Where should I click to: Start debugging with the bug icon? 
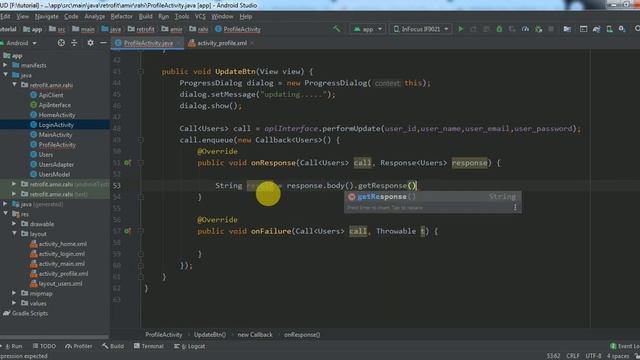499,29
